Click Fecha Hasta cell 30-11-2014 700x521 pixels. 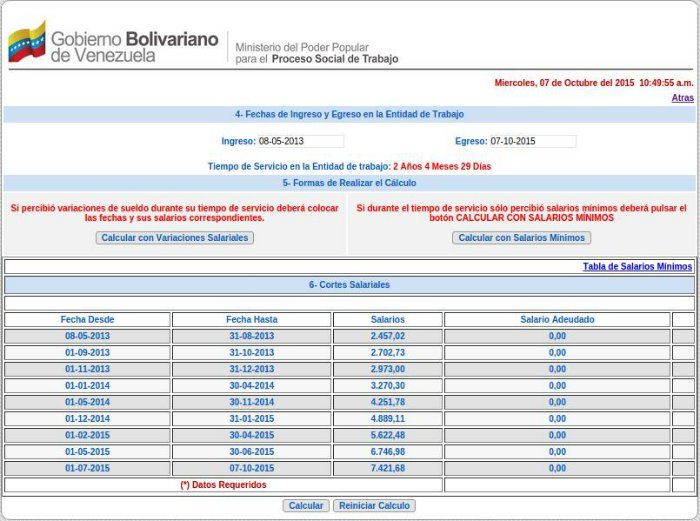252,402
